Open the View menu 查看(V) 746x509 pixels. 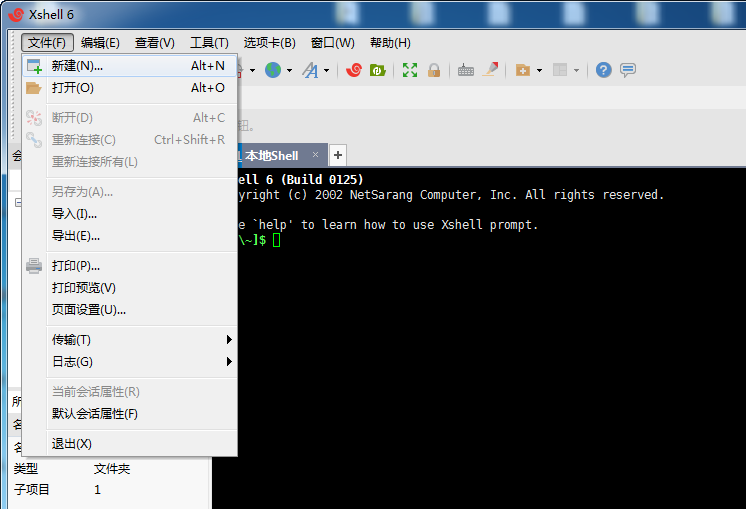[x=155, y=43]
